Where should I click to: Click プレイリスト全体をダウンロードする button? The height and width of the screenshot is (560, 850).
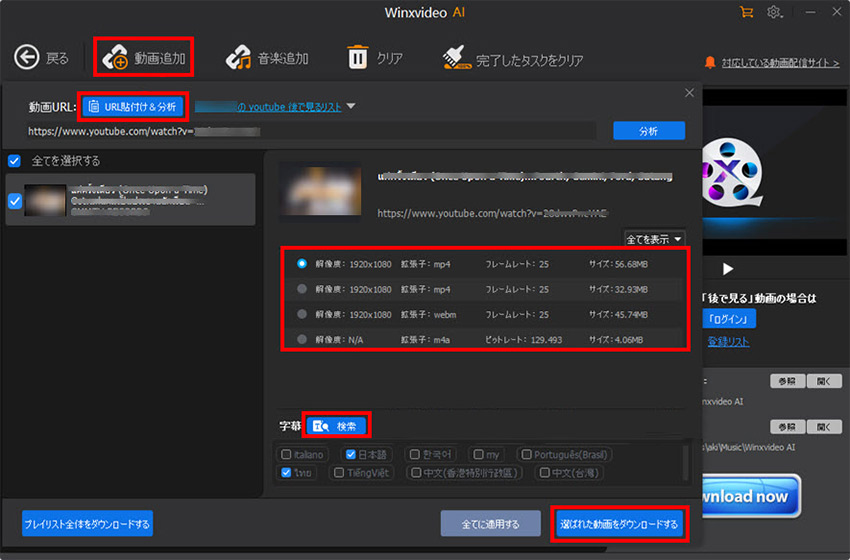(x=87, y=524)
